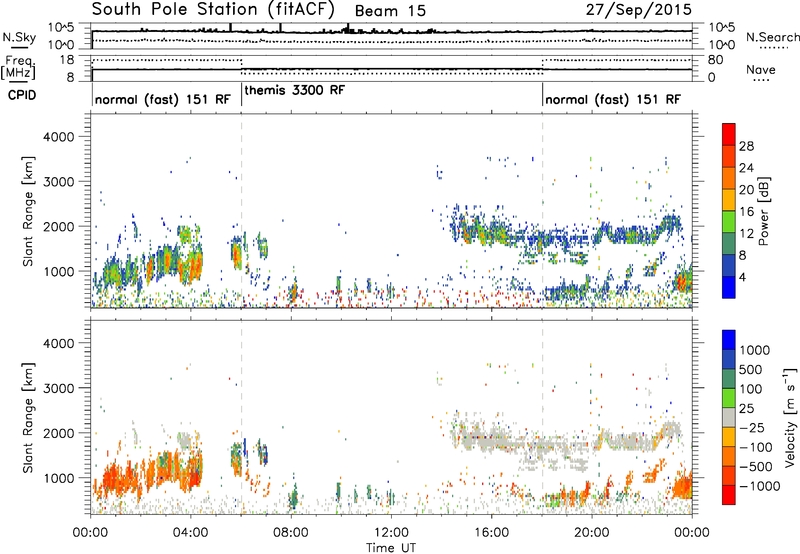This screenshot has height=554, width=800.
Task: Click the red top of power colorbar
Action: [729, 134]
